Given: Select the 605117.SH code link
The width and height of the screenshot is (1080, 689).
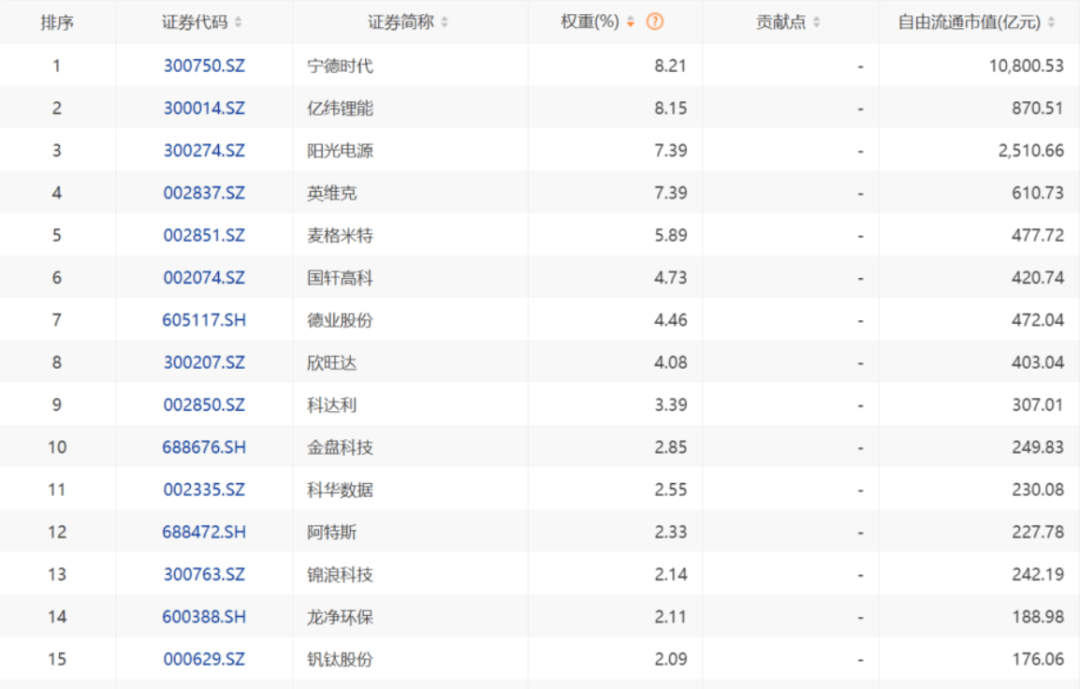Looking at the screenshot, I should click(204, 320).
